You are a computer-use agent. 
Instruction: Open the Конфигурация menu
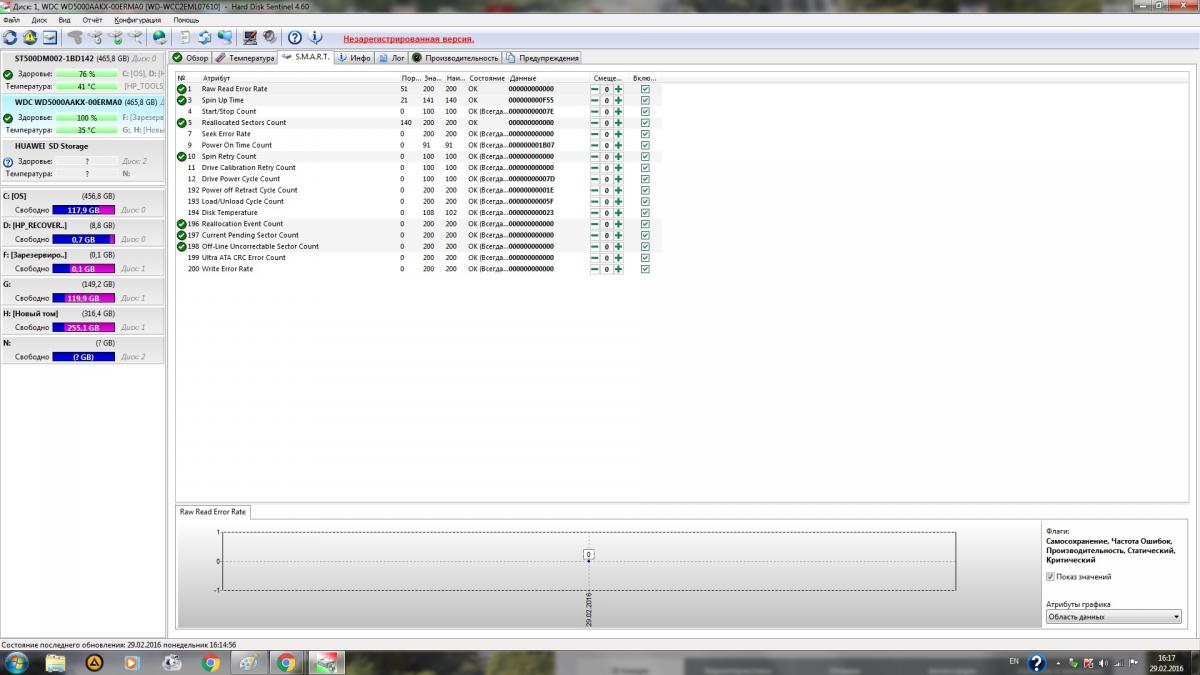138,19
